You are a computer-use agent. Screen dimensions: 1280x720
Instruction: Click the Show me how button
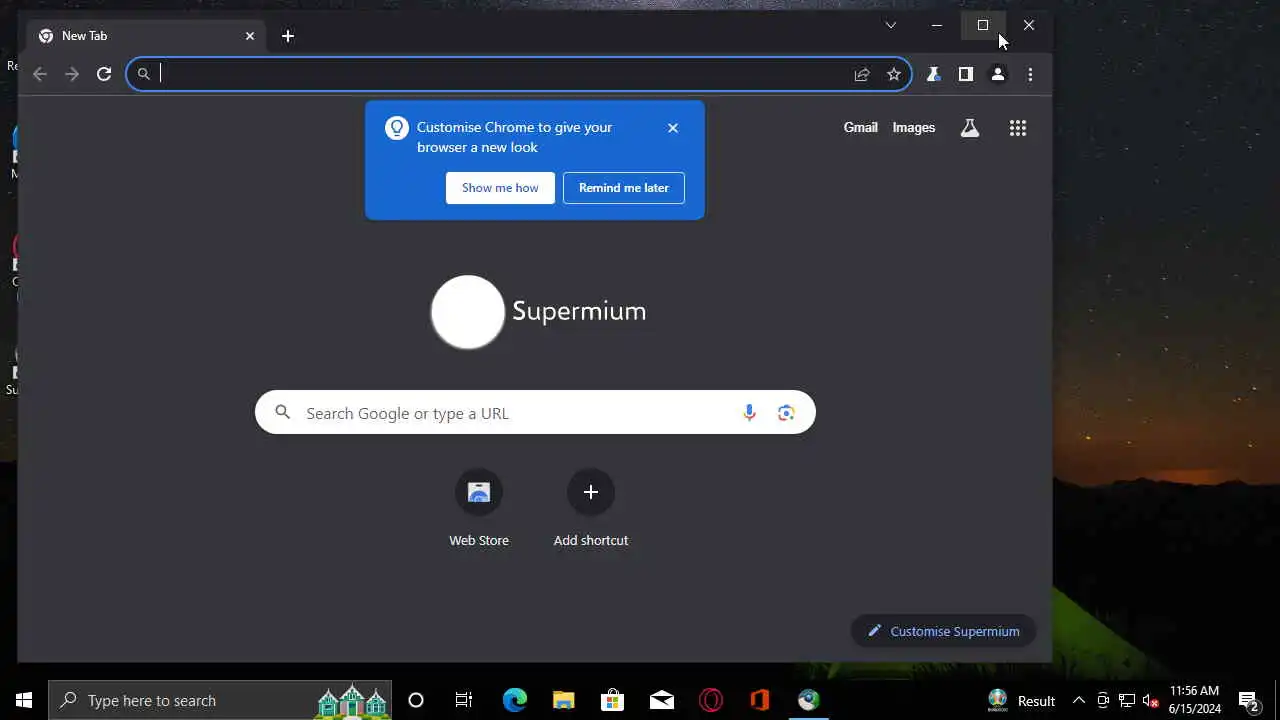point(500,188)
